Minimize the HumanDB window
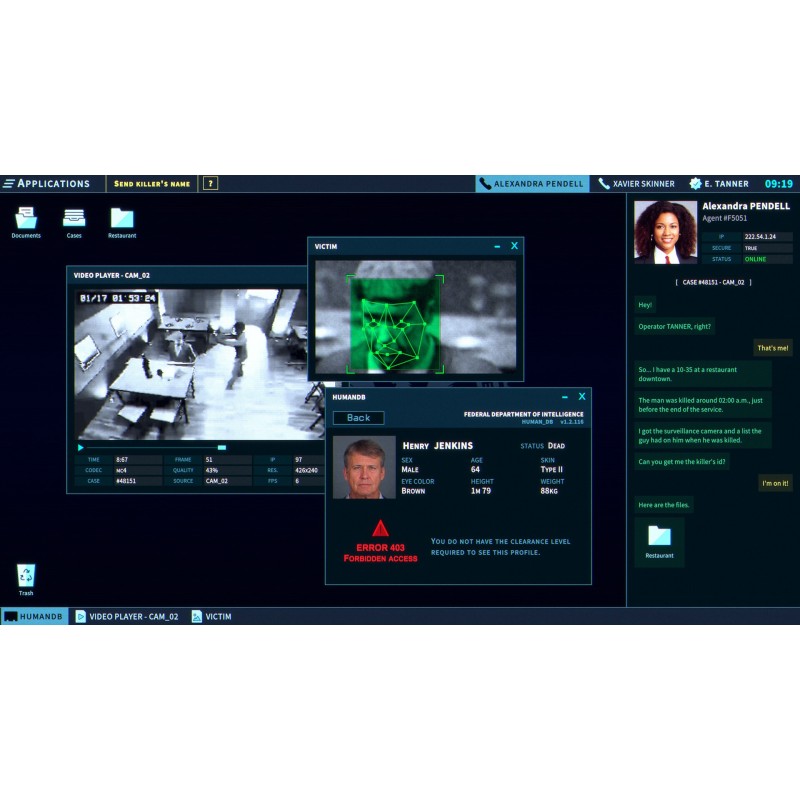 click(x=564, y=397)
